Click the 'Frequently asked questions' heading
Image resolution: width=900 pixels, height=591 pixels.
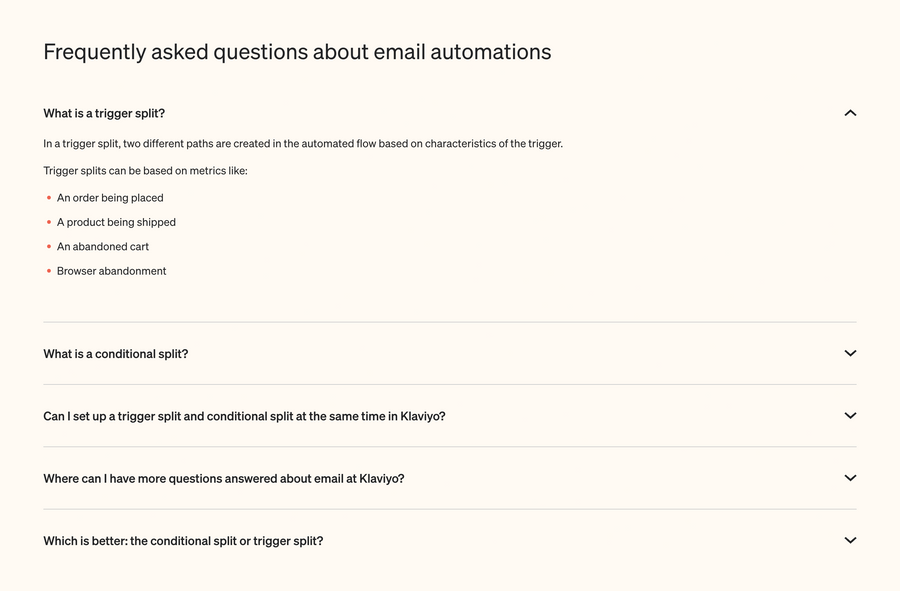click(297, 52)
